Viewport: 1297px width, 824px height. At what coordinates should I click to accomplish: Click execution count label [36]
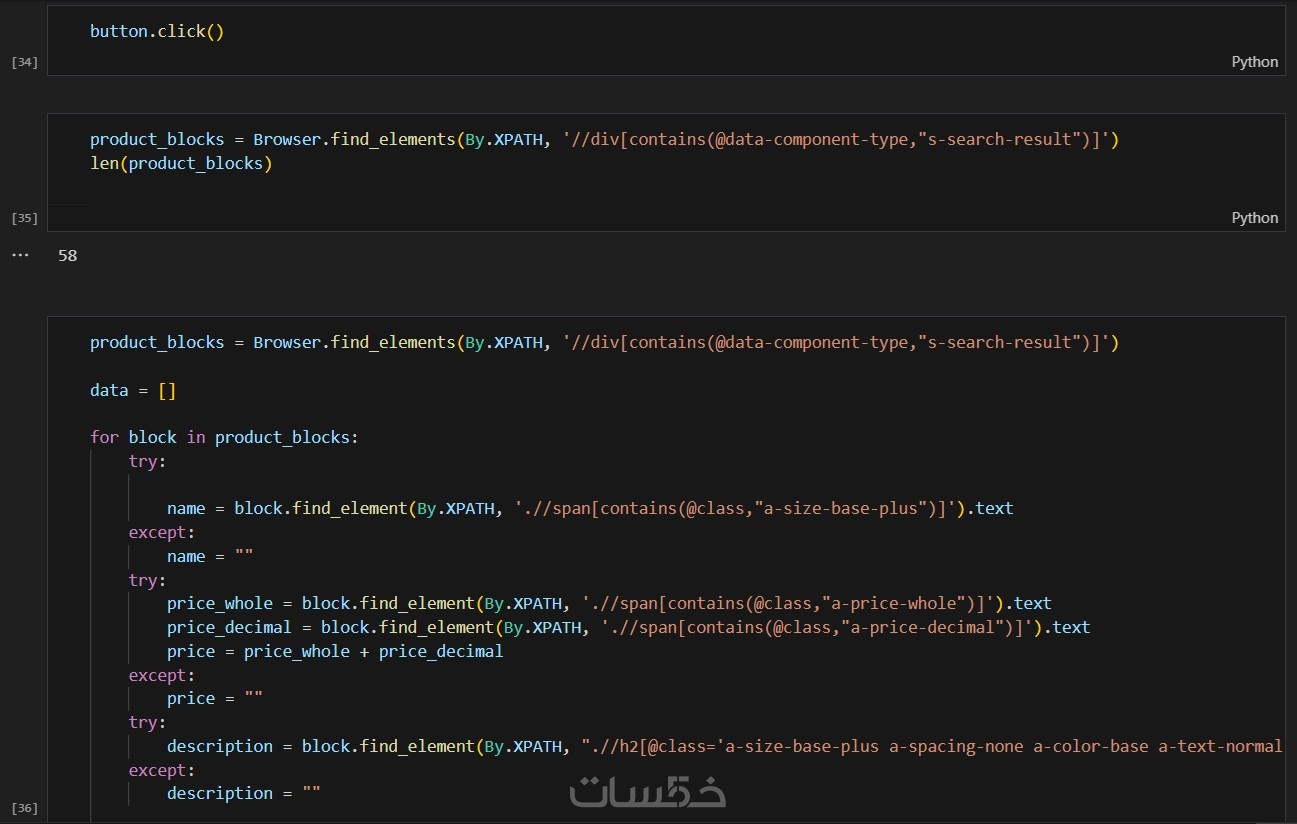coord(24,807)
